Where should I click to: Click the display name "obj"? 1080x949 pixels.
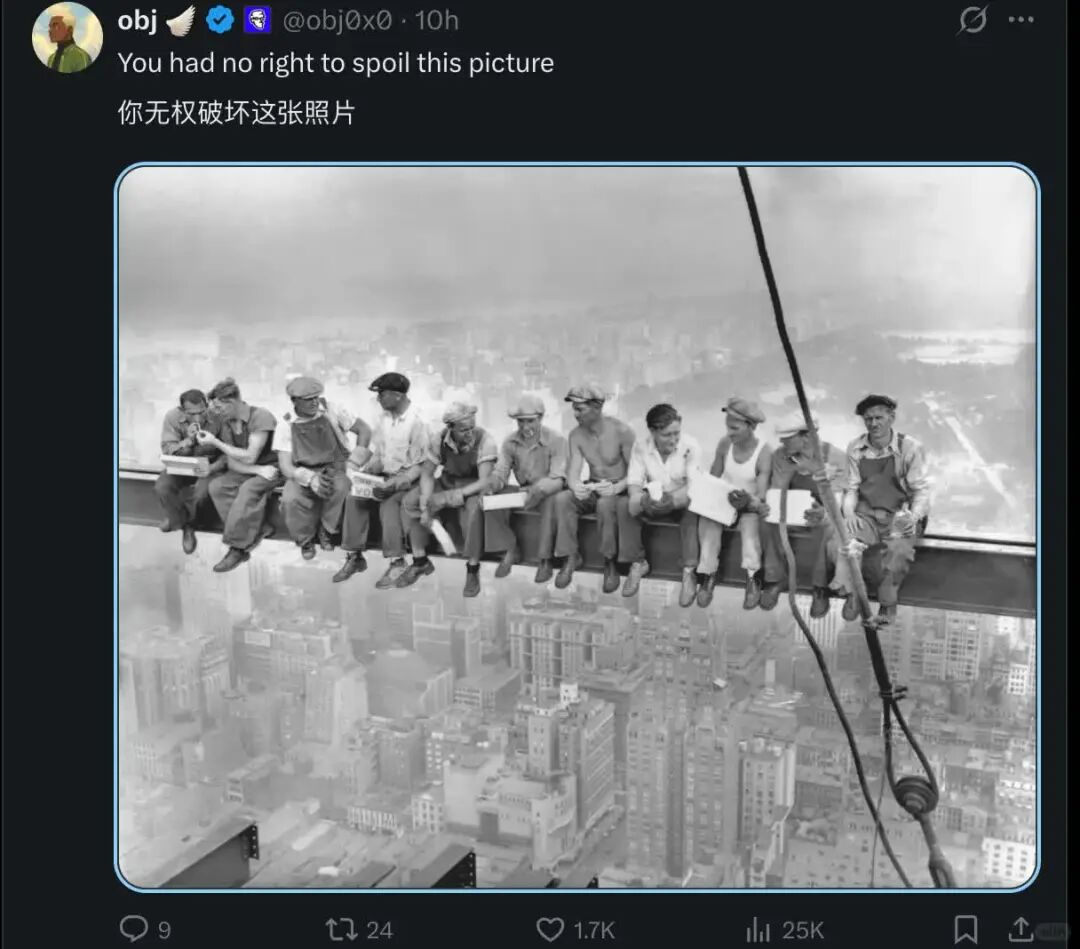pos(137,20)
